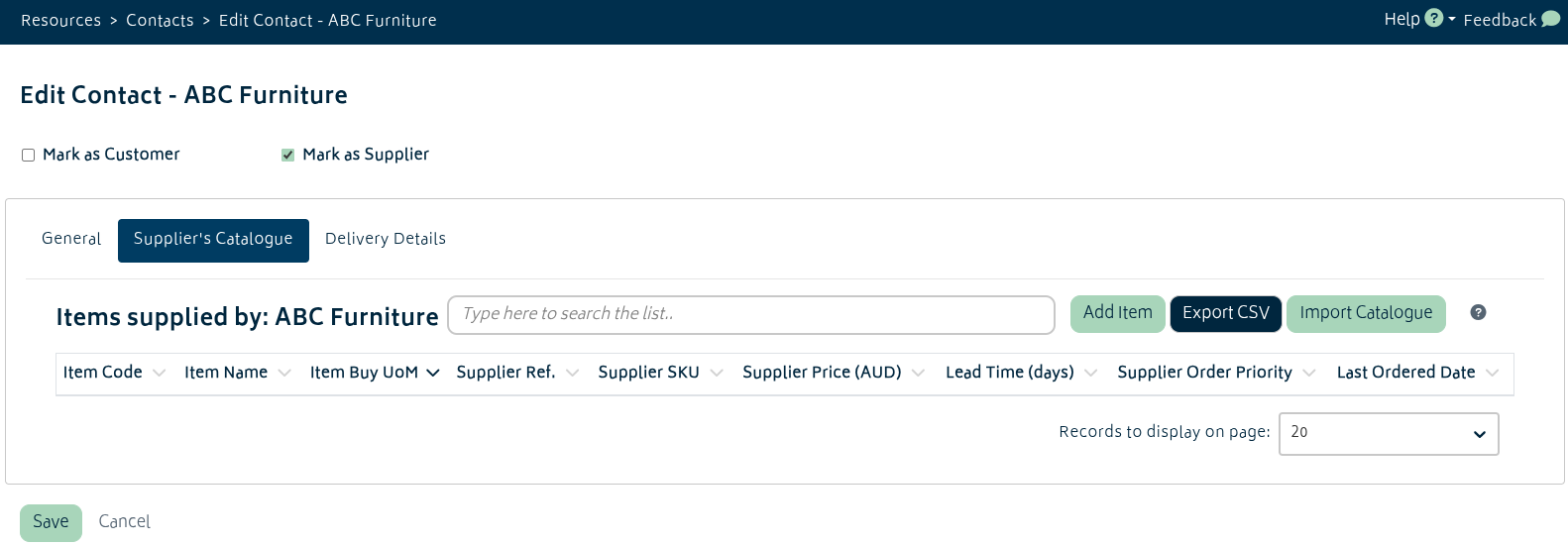This screenshot has height=546, width=1568.
Task: Click the catalogue search input field
Action: pos(750,314)
